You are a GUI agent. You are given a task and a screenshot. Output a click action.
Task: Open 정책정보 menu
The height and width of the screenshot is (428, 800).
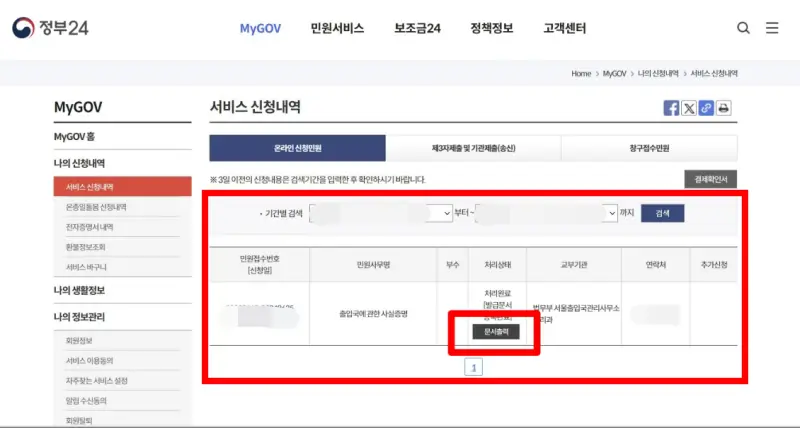tap(492, 29)
